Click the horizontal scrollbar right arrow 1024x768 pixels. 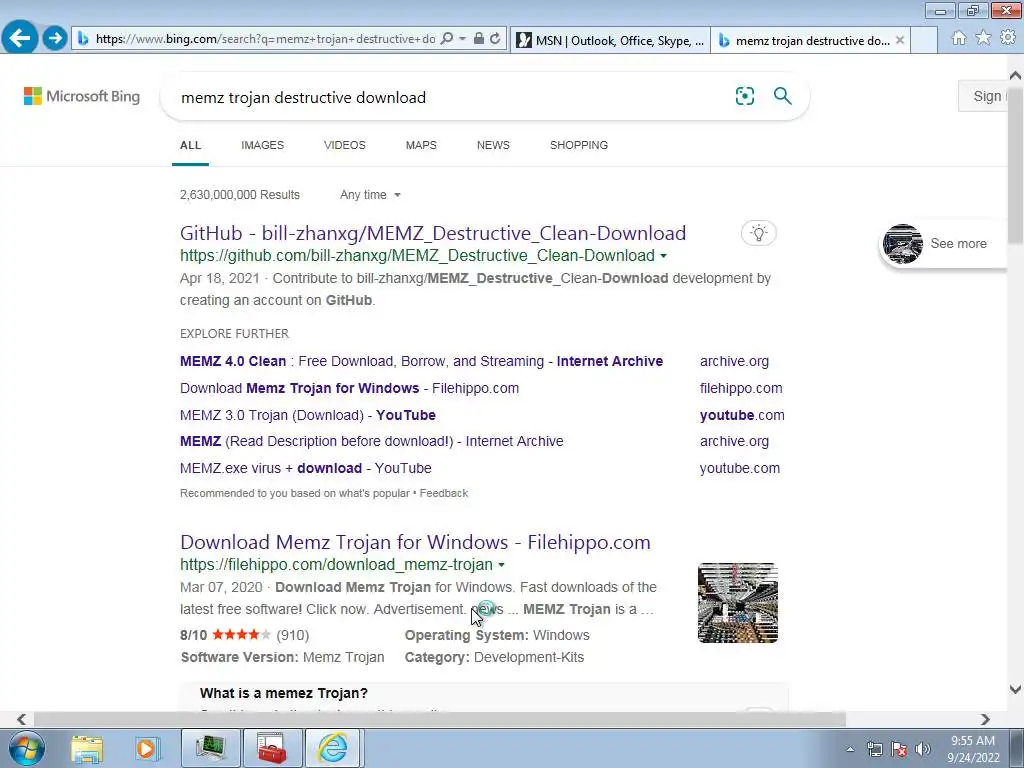coord(985,719)
